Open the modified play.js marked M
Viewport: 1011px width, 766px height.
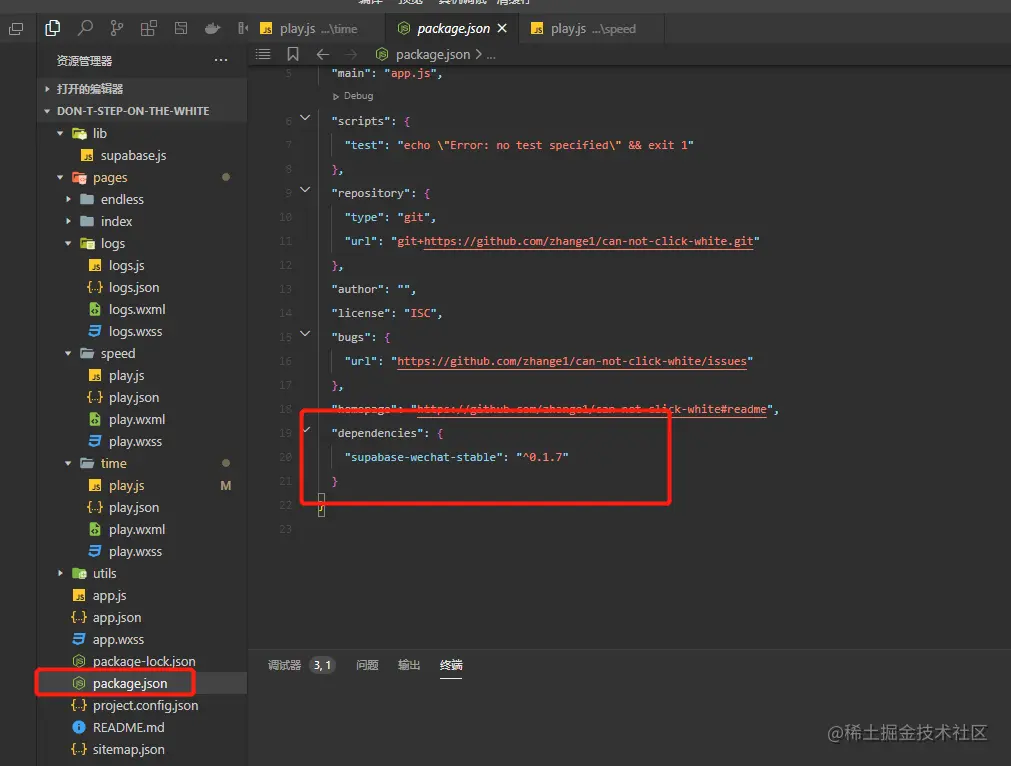coord(126,486)
